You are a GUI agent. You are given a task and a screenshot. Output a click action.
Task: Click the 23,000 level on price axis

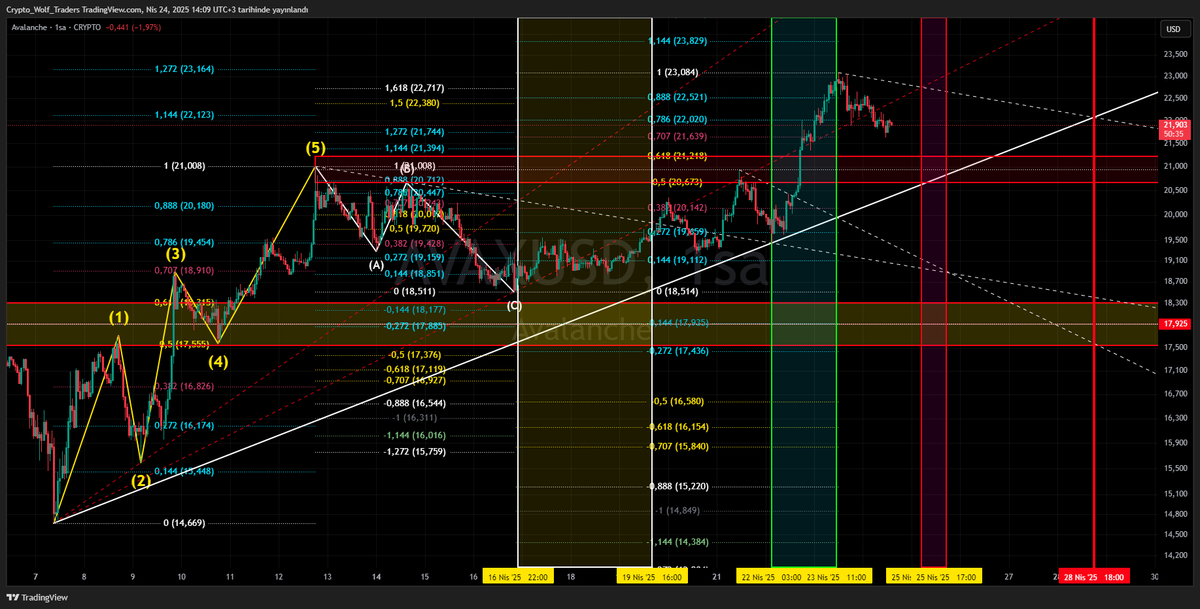pos(1175,76)
